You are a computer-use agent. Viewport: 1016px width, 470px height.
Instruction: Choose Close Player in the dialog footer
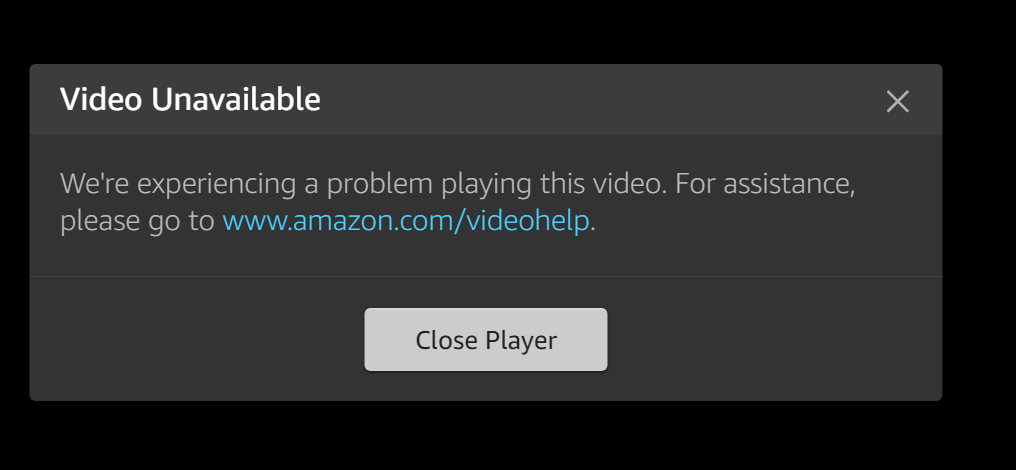pos(485,340)
